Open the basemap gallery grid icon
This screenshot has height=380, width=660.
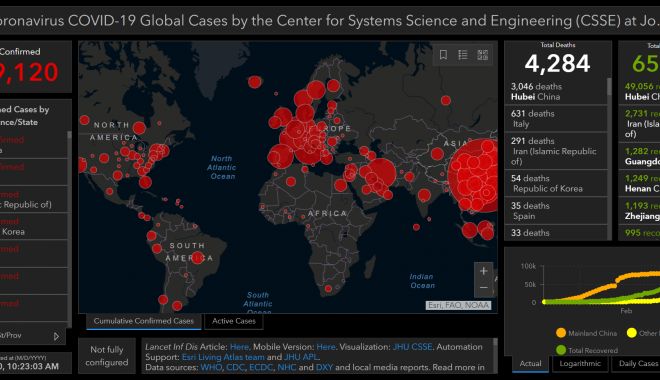[482, 55]
